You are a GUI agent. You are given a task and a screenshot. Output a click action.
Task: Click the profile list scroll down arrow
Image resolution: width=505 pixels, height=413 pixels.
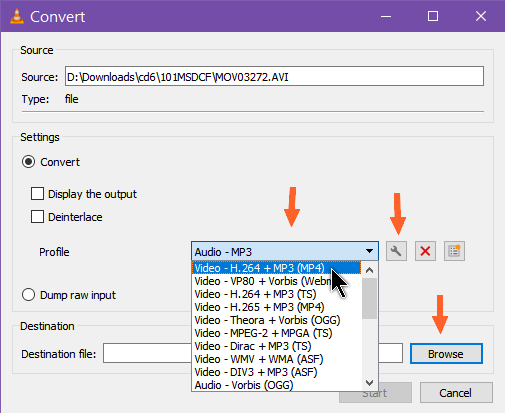(369, 383)
